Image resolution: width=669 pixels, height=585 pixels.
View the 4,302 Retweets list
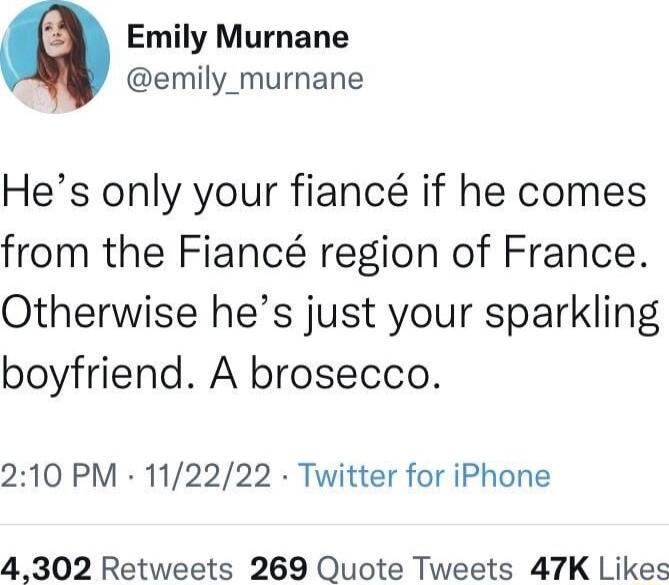coord(119,566)
